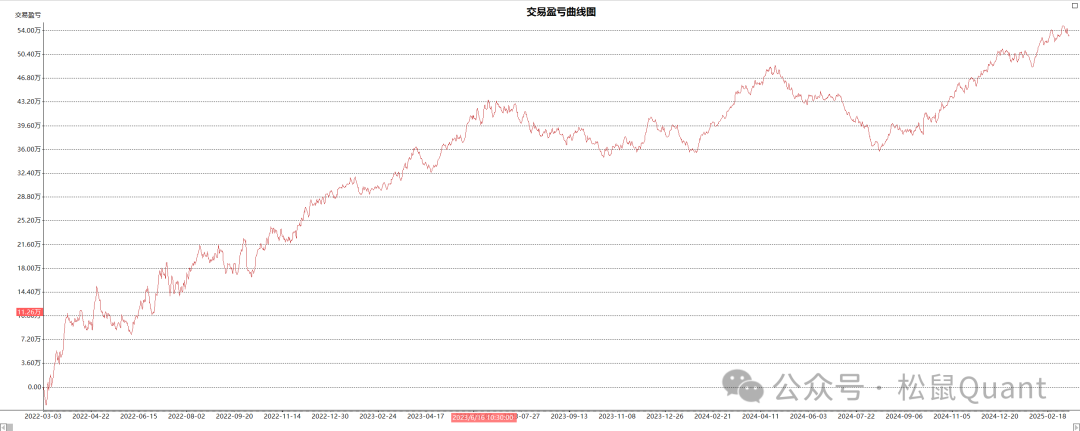The width and height of the screenshot is (1080, 431).
Task: Select the 2024-07-22 date tick
Action: 856,416
